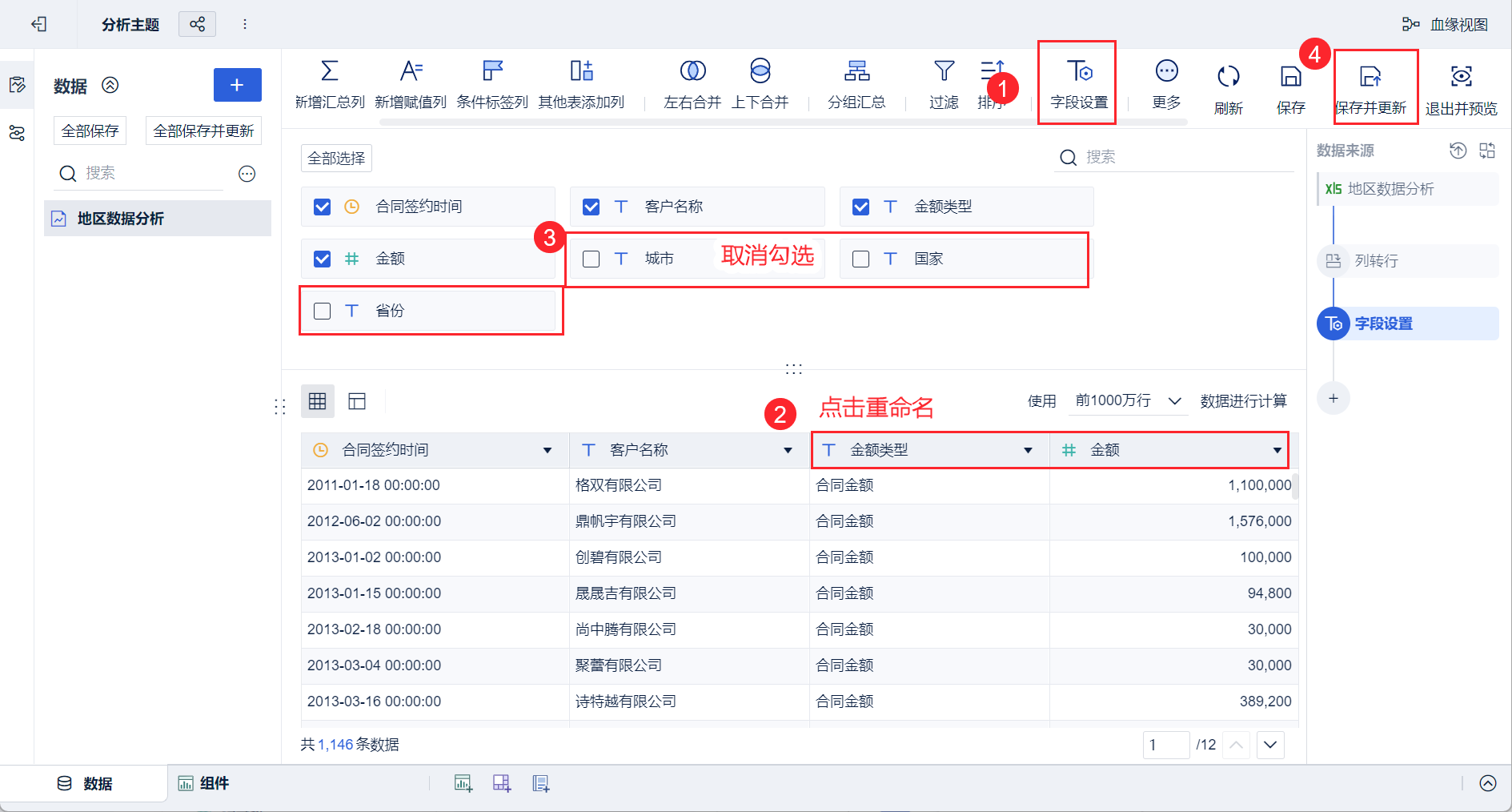Image resolution: width=1512 pixels, height=812 pixels.
Task: Select 地区数据分析 dataset in list
Action: pyautogui.click(x=158, y=219)
